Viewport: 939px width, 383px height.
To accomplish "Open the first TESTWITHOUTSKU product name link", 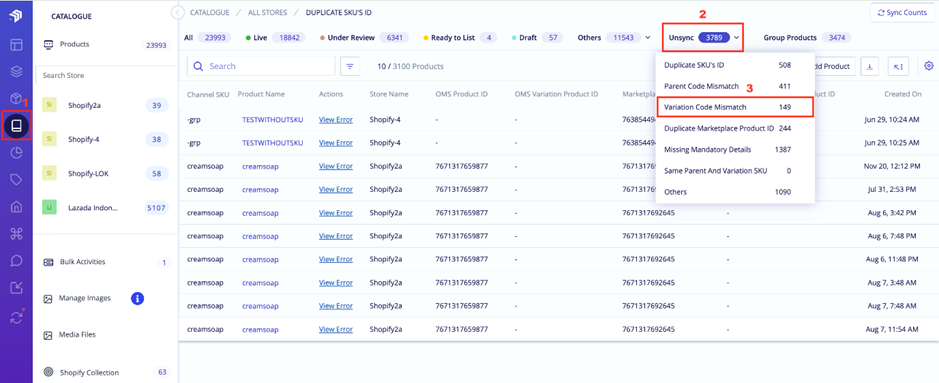I will [x=272, y=120].
